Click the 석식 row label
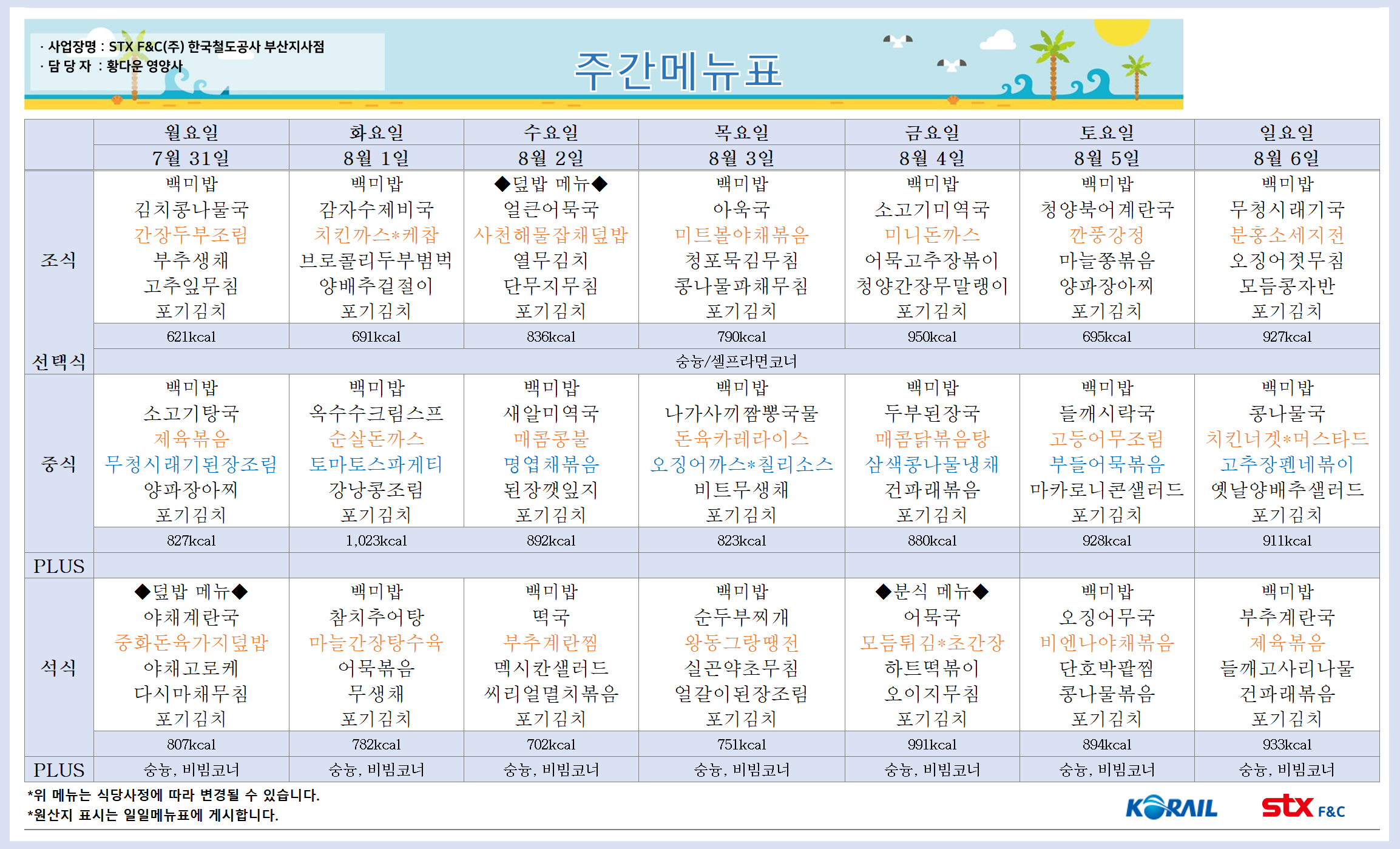This screenshot has width=1400, height=849. (x=58, y=668)
